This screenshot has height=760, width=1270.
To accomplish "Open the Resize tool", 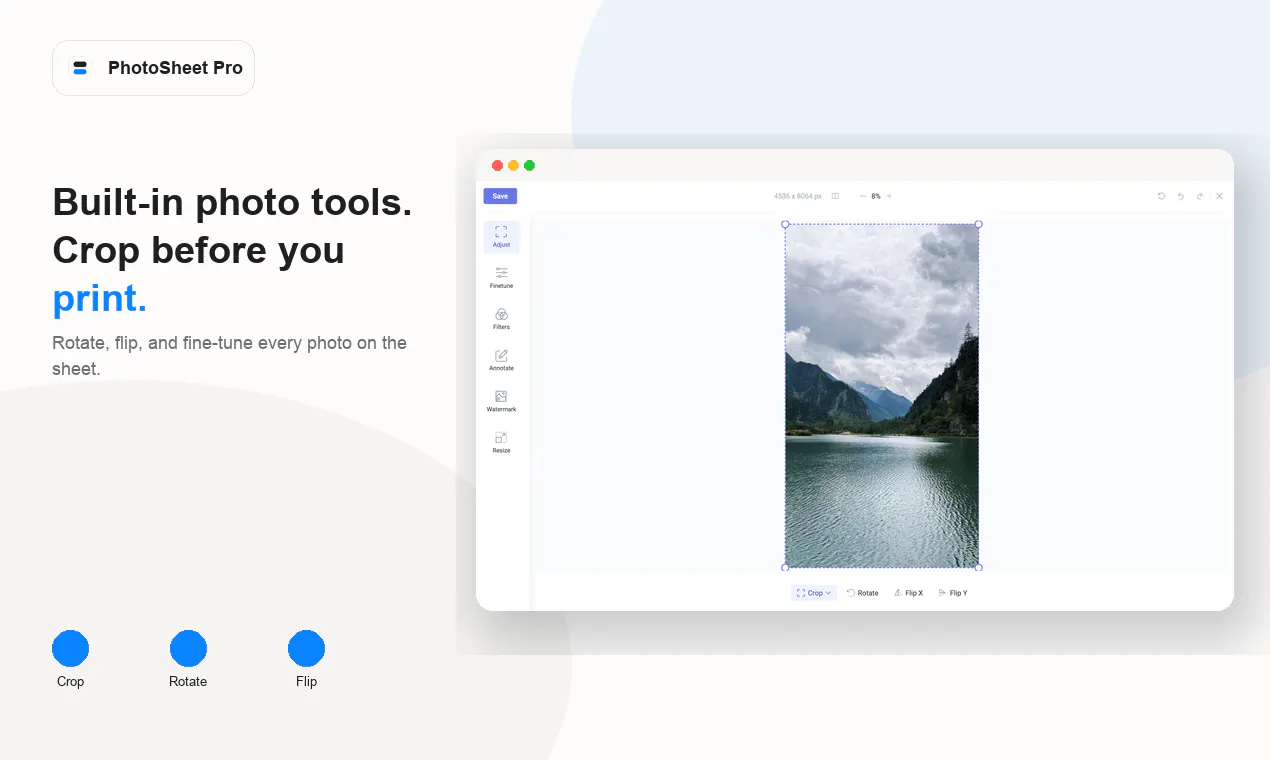I will click(501, 442).
